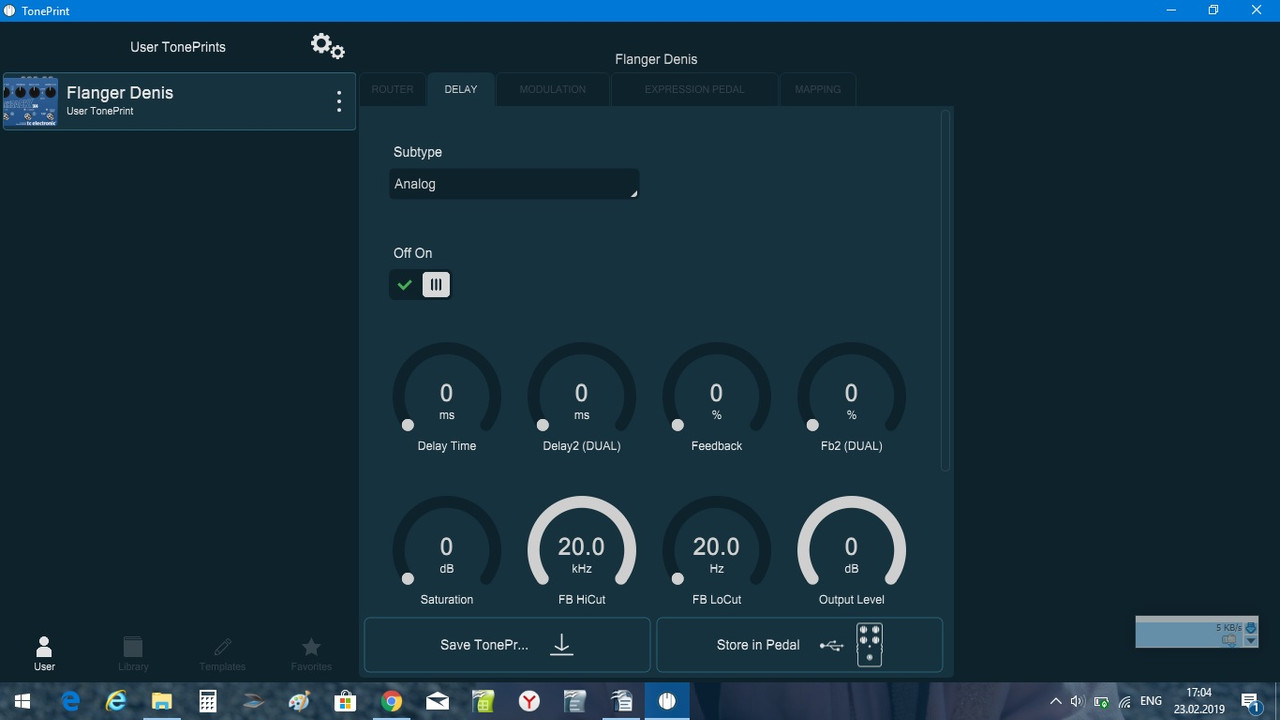The width and height of the screenshot is (1280, 720).
Task: Switch to the ROUTER tab
Action: (x=392, y=89)
